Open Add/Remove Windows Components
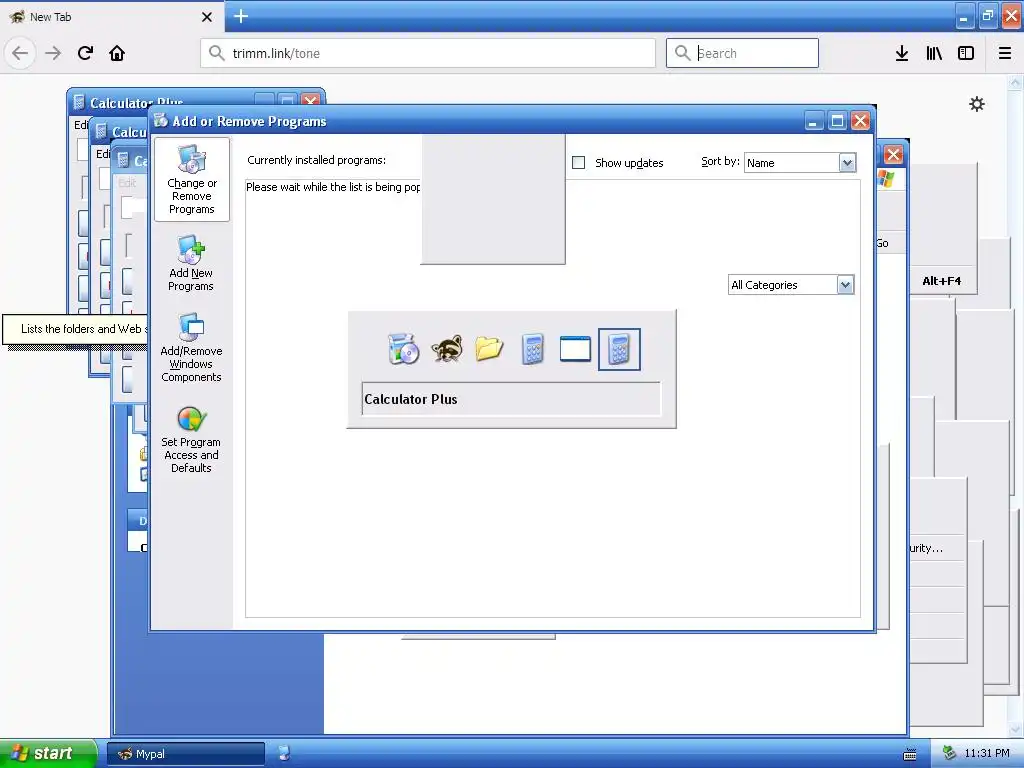This screenshot has width=1024, height=768. (191, 347)
